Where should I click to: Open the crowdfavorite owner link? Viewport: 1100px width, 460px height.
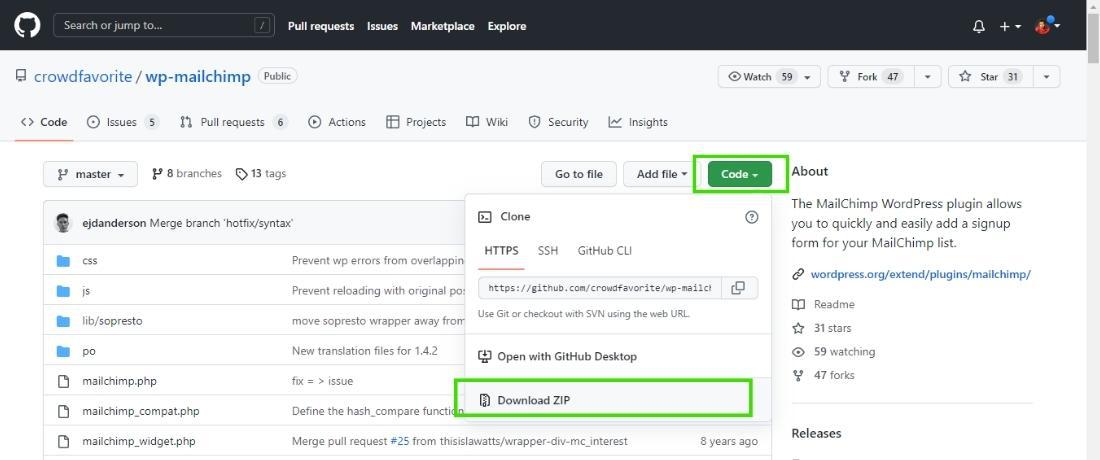pos(83,76)
